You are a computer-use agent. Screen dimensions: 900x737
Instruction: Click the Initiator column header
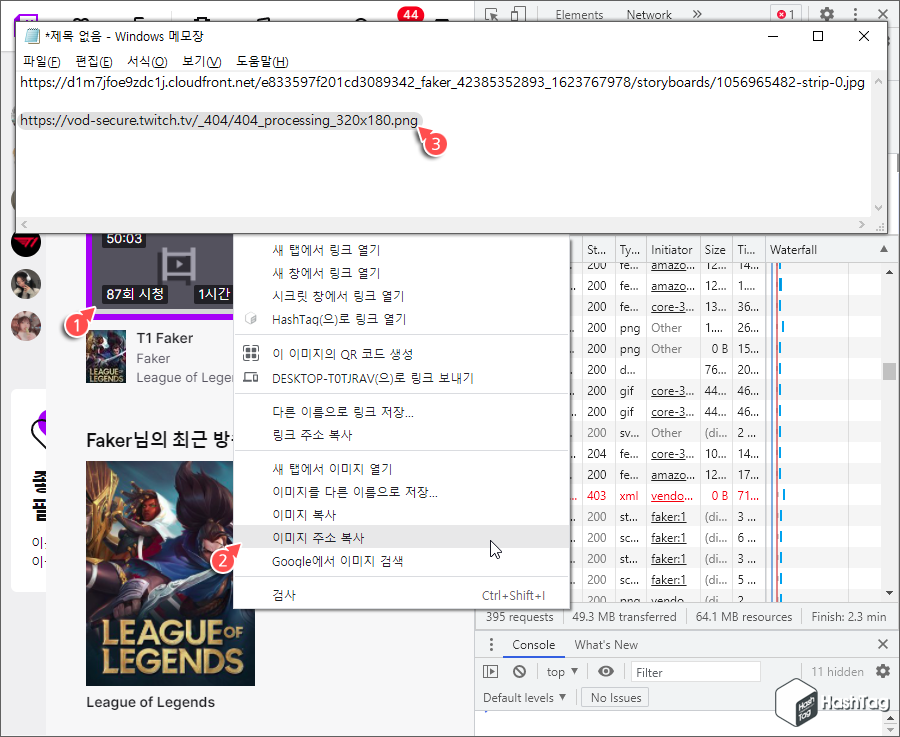(672, 249)
